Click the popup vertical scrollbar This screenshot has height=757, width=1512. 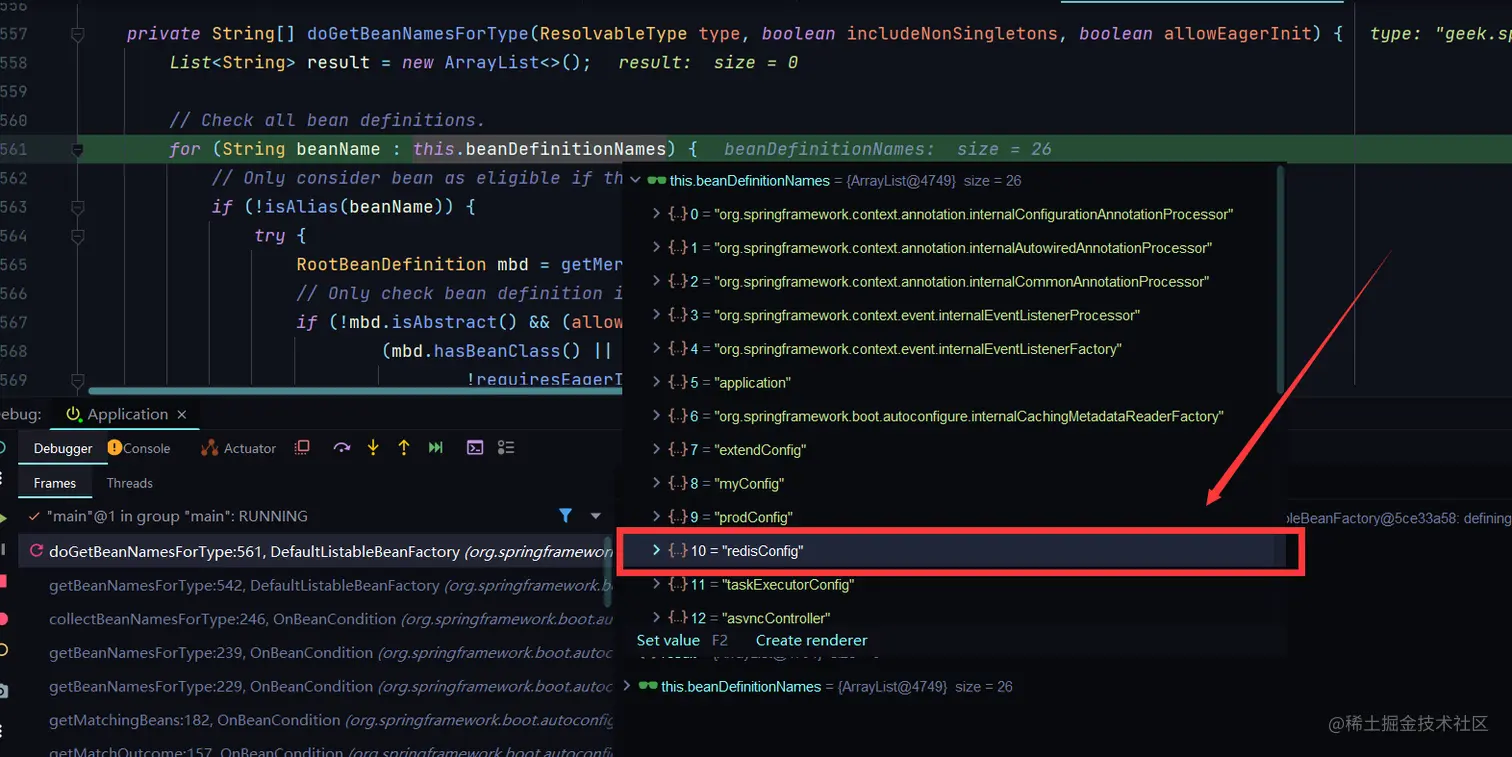coord(1280,280)
